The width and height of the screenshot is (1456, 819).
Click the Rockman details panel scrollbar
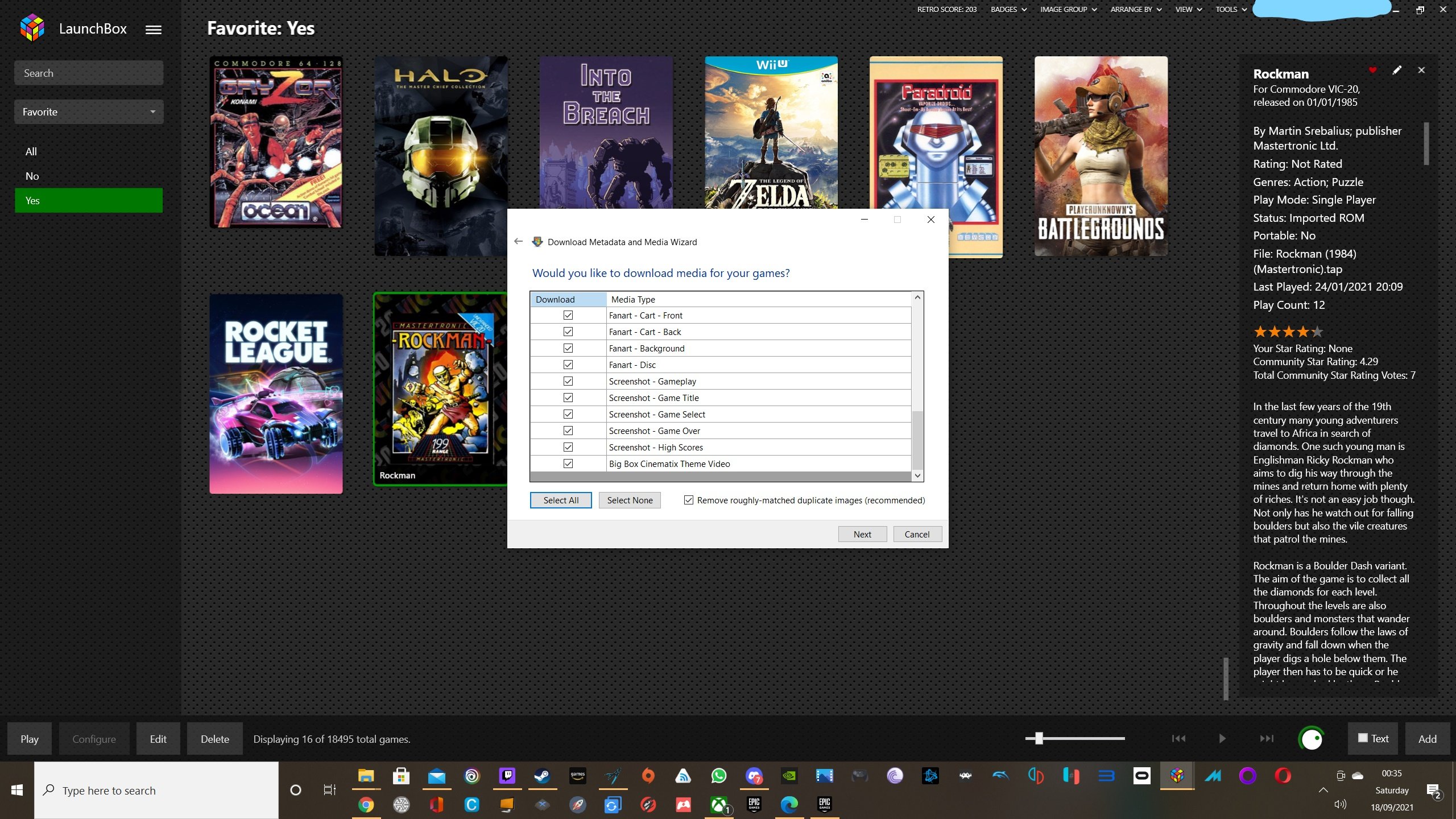tap(1426, 144)
